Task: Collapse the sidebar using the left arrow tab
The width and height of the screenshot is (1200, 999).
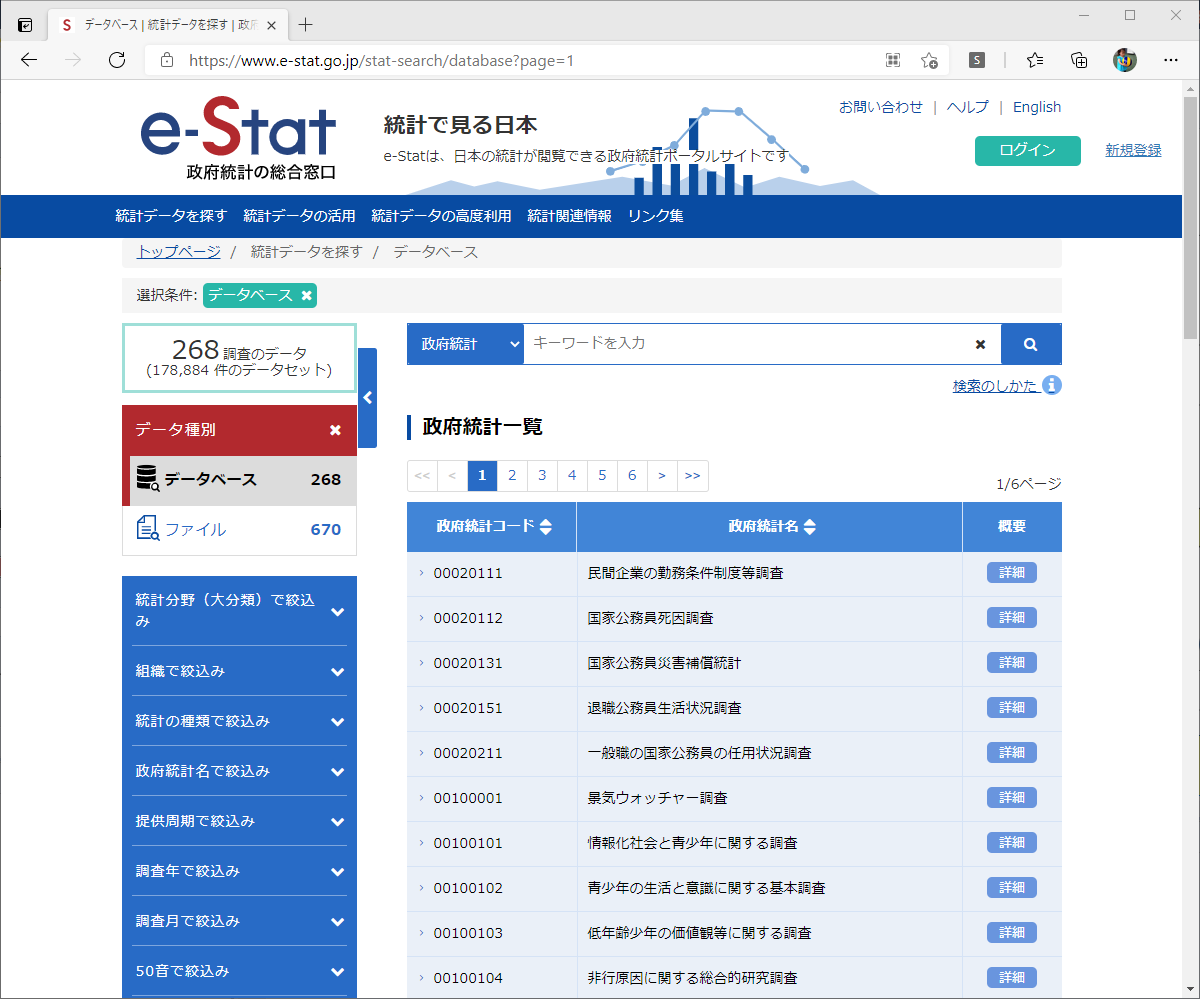Action: tap(367, 395)
